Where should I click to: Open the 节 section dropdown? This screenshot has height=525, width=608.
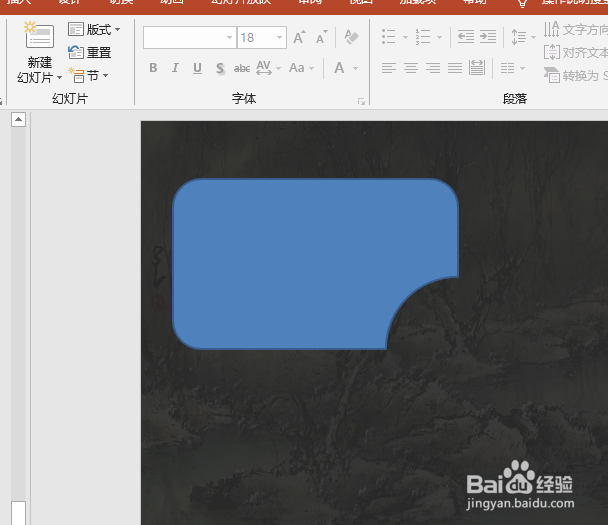[88, 75]
